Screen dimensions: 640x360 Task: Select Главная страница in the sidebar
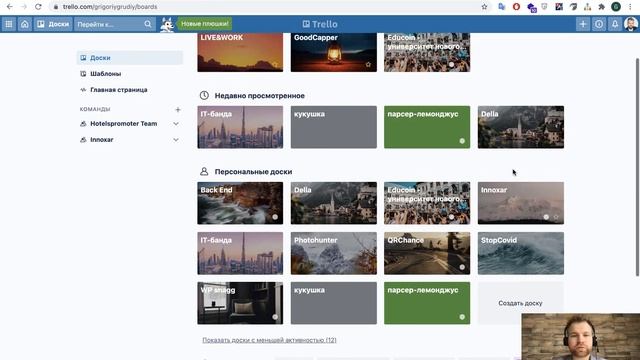coord(130,89)
